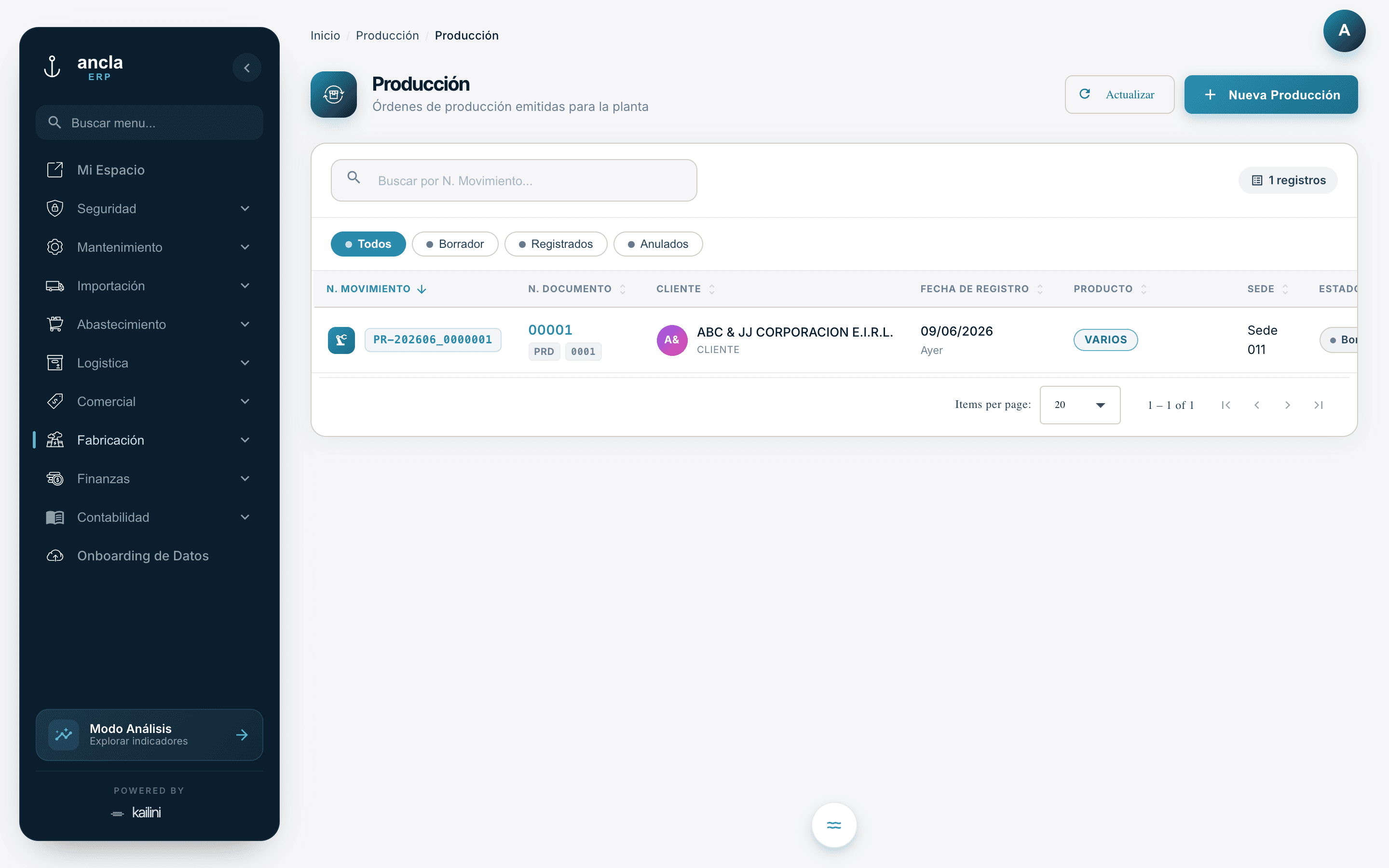Click the PRD document tag
This screenshot has height=868, width=1389.
pyautogui.click(x=544, y=352)
